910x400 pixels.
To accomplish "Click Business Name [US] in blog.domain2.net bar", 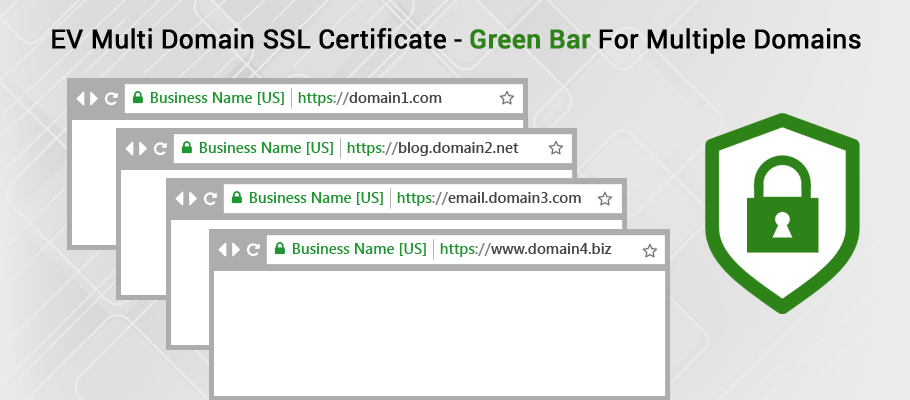I will click(x=266, y=147).
